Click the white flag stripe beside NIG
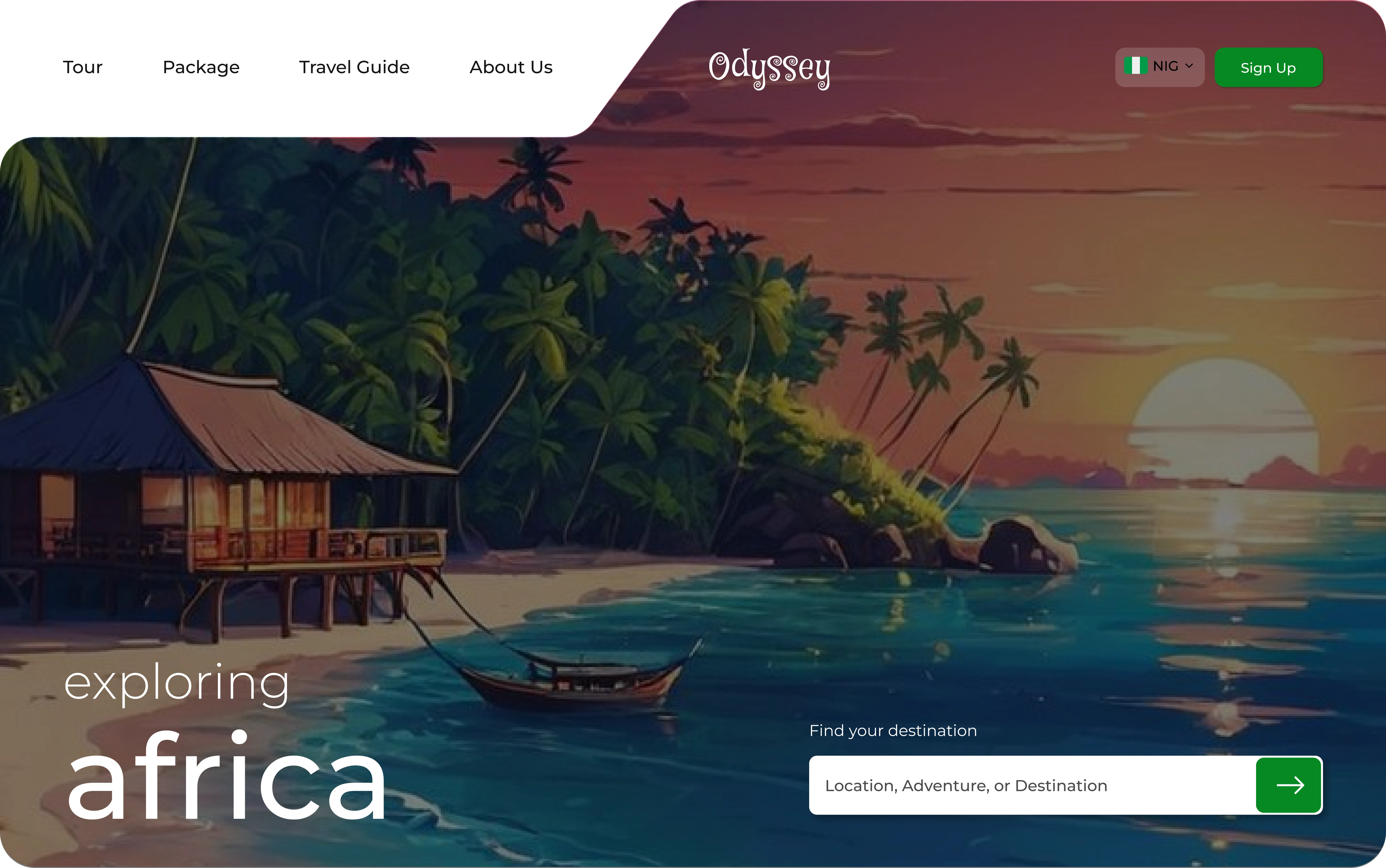The width and height of the screenshot is (1386, 868). 1136,66
